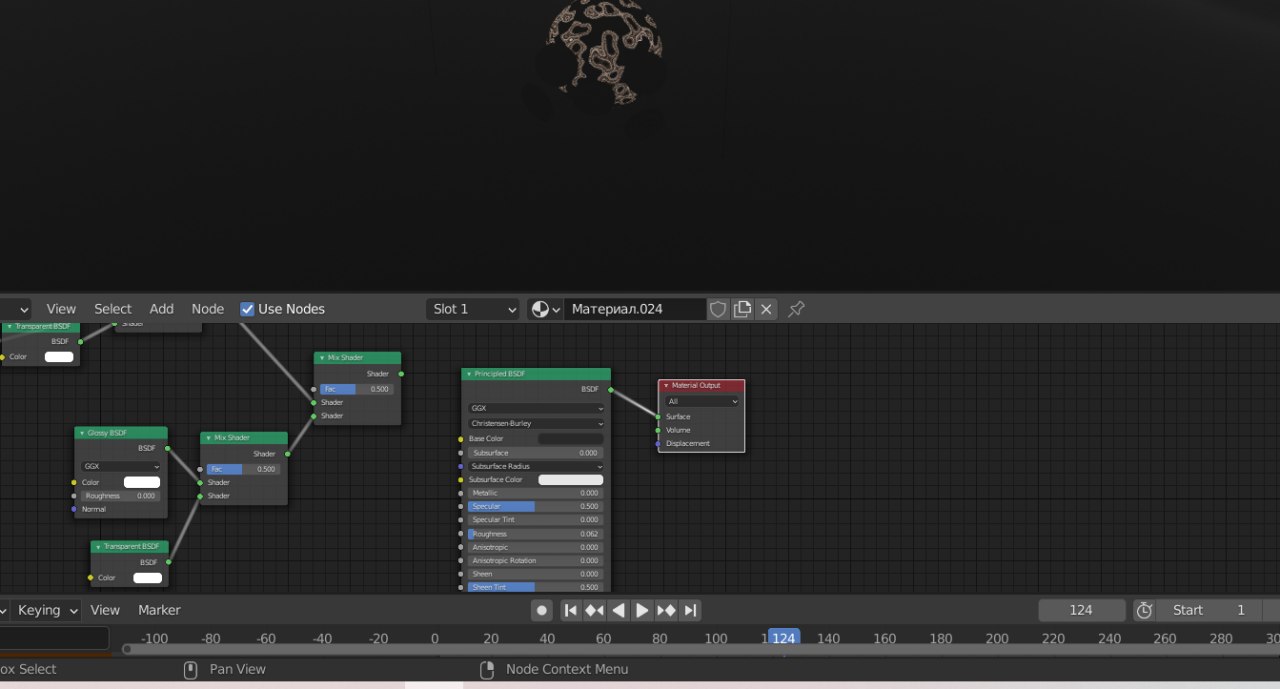Click the material name field Материал.024
Screen dimensions: 1280x689
tap(635, 309)
